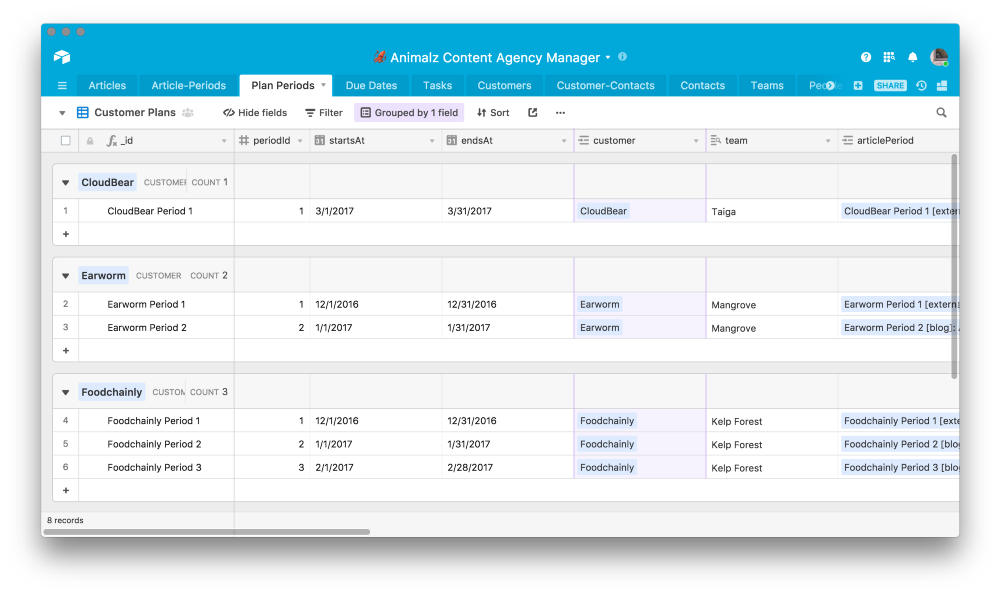Click the horizontal scrollbar thumb
Image resolution: width=1000 pixels, height=595 pixels.
207,531
